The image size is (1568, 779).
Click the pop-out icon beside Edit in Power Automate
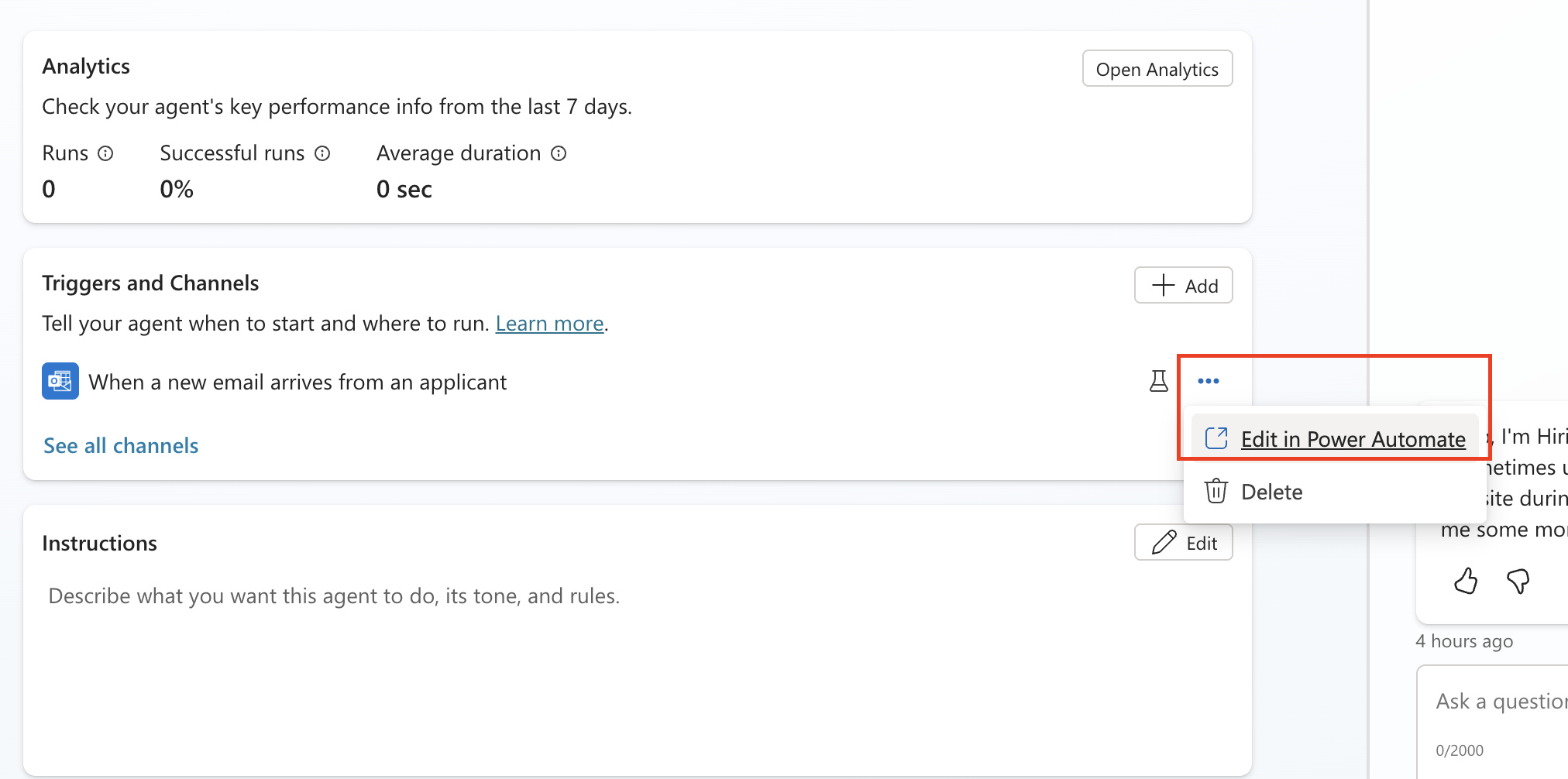click(x=1216, y=438)
